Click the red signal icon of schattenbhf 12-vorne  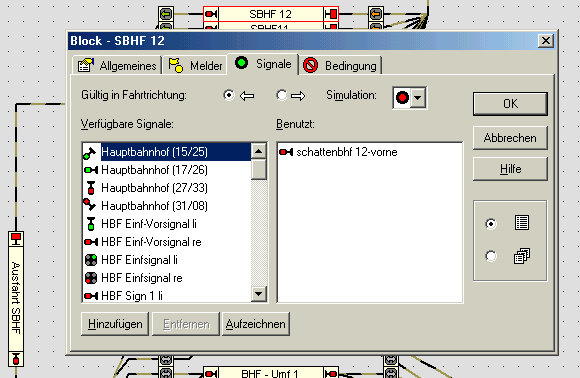[x=286, y=152]
